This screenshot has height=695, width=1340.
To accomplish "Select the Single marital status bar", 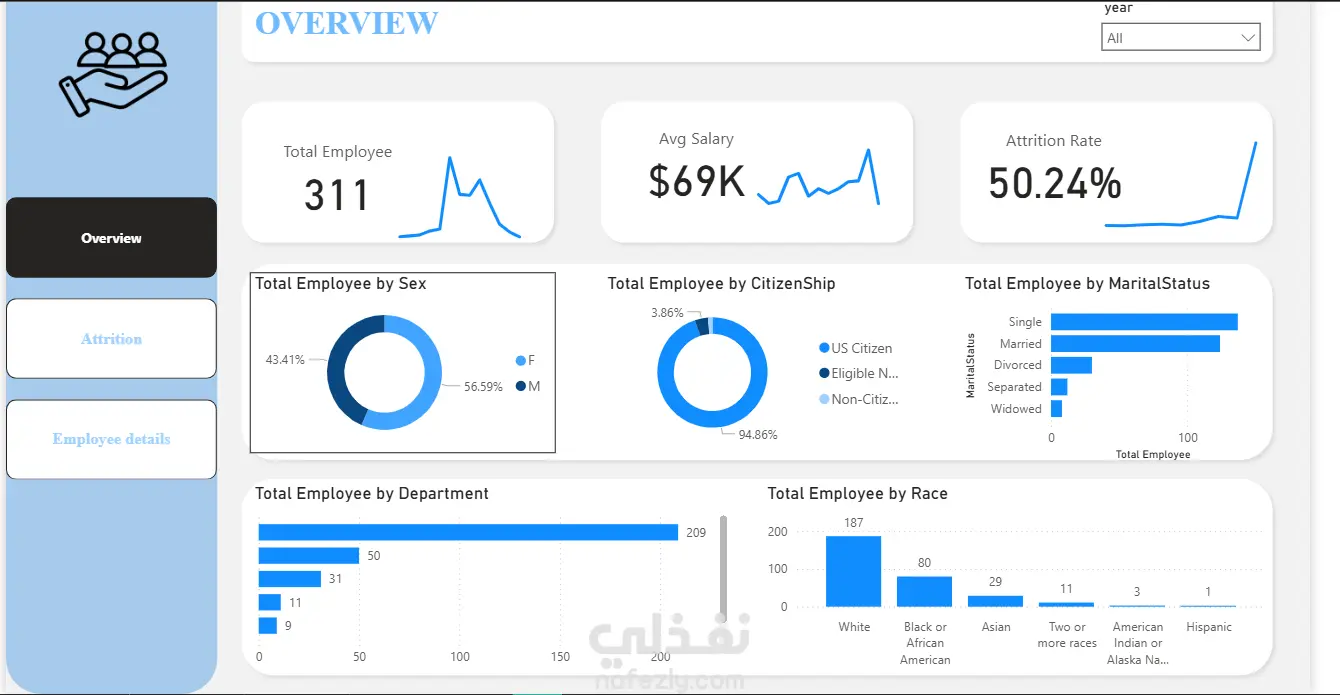I will [x=1144, y=322].
